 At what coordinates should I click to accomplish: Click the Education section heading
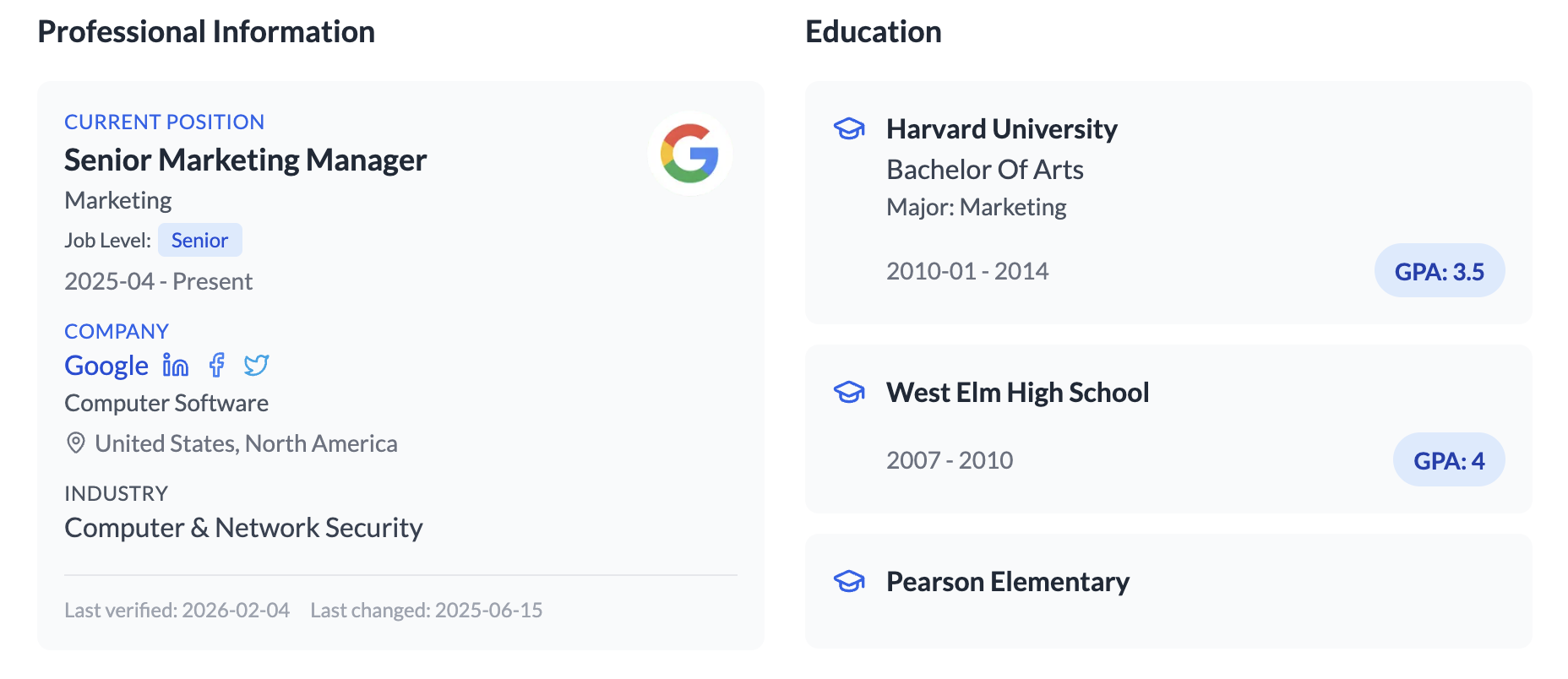pyautogui.click(x=873, y=32)
